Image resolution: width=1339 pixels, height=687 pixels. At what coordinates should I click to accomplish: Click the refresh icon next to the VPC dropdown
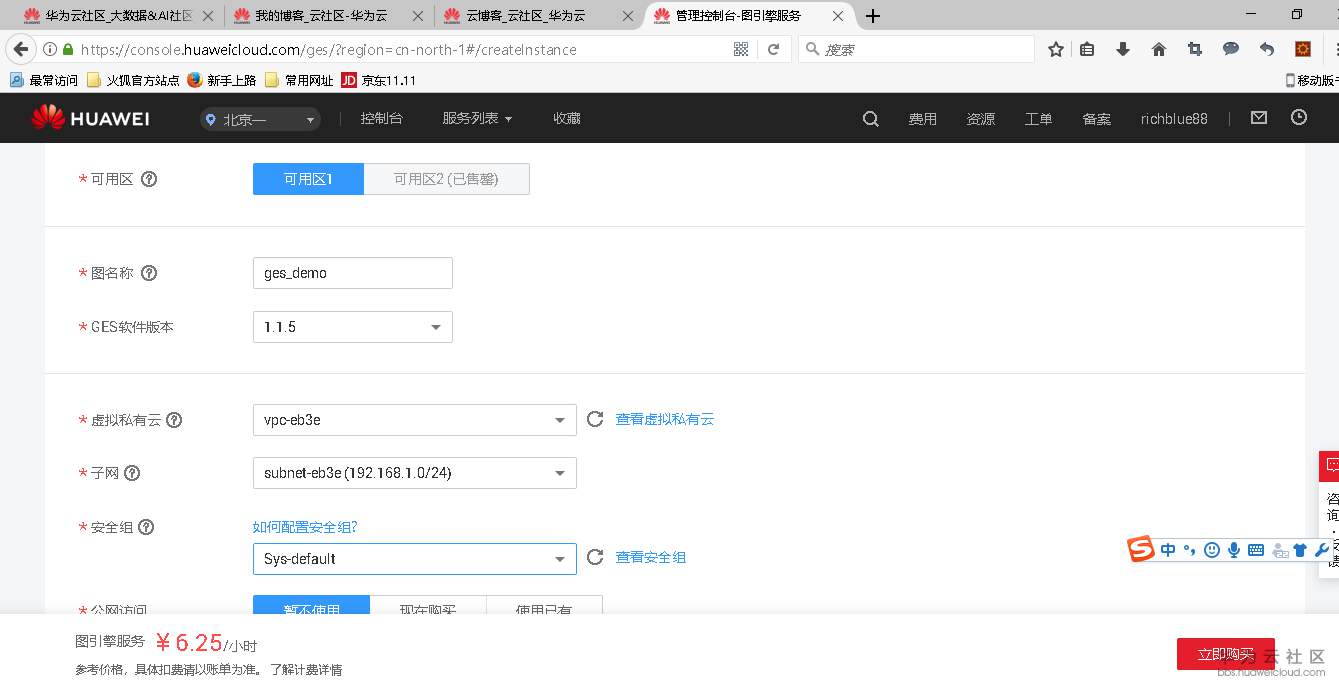pyautogui.click(x=595, y=419)
